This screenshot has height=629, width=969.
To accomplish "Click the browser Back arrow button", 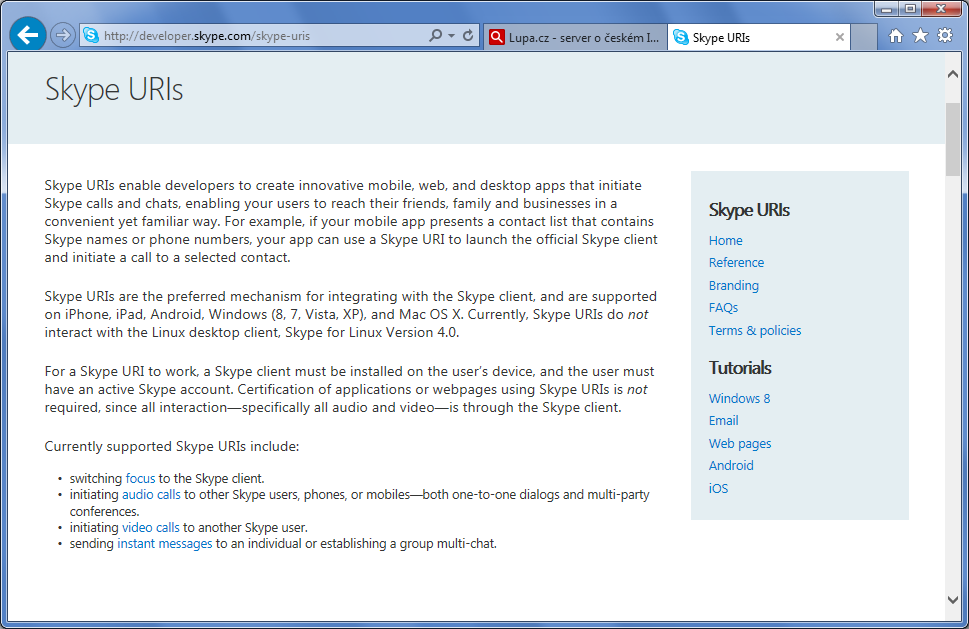I will pos(28,36).
